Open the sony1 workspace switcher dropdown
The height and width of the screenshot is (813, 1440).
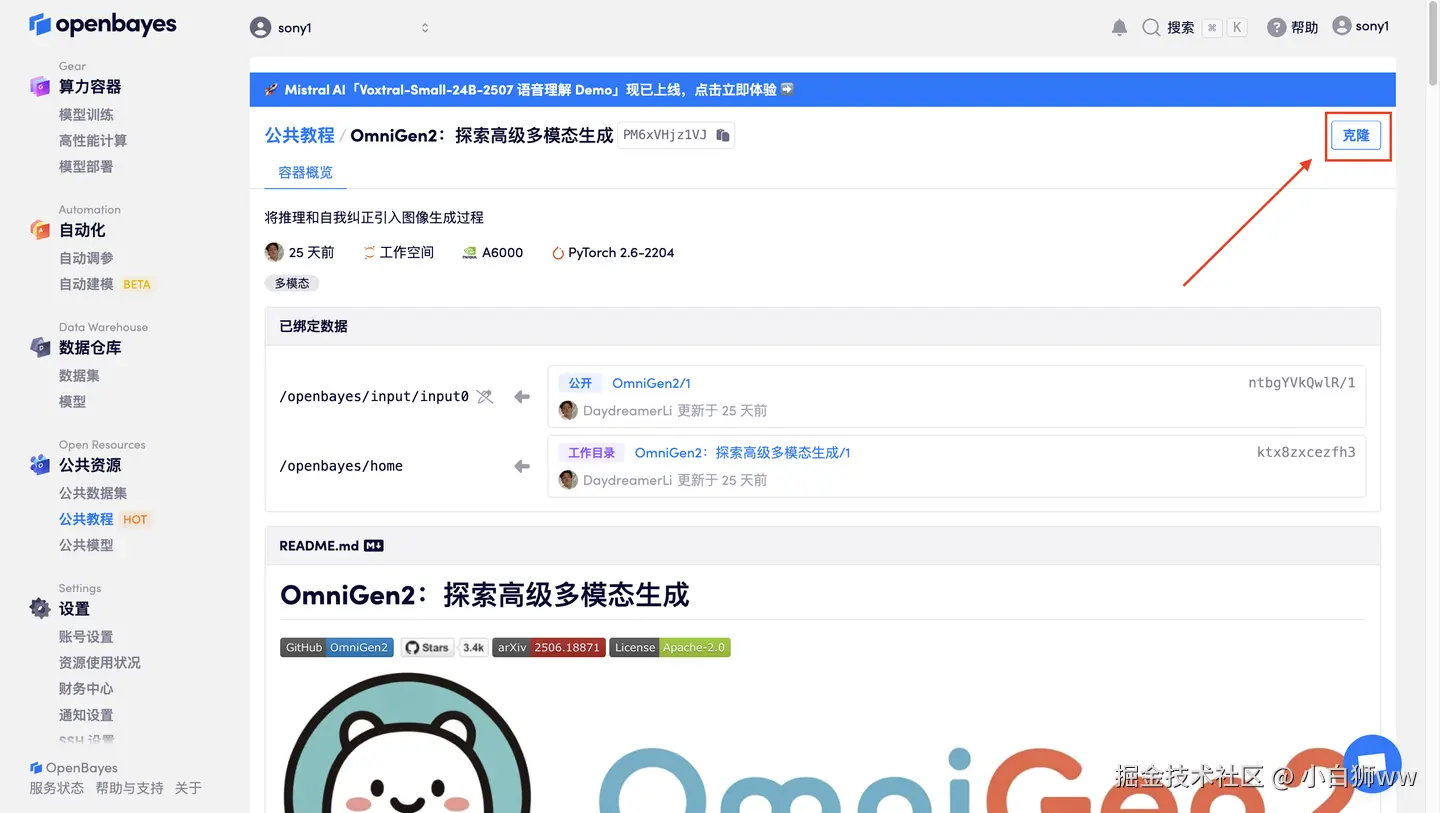pos(340,28)
